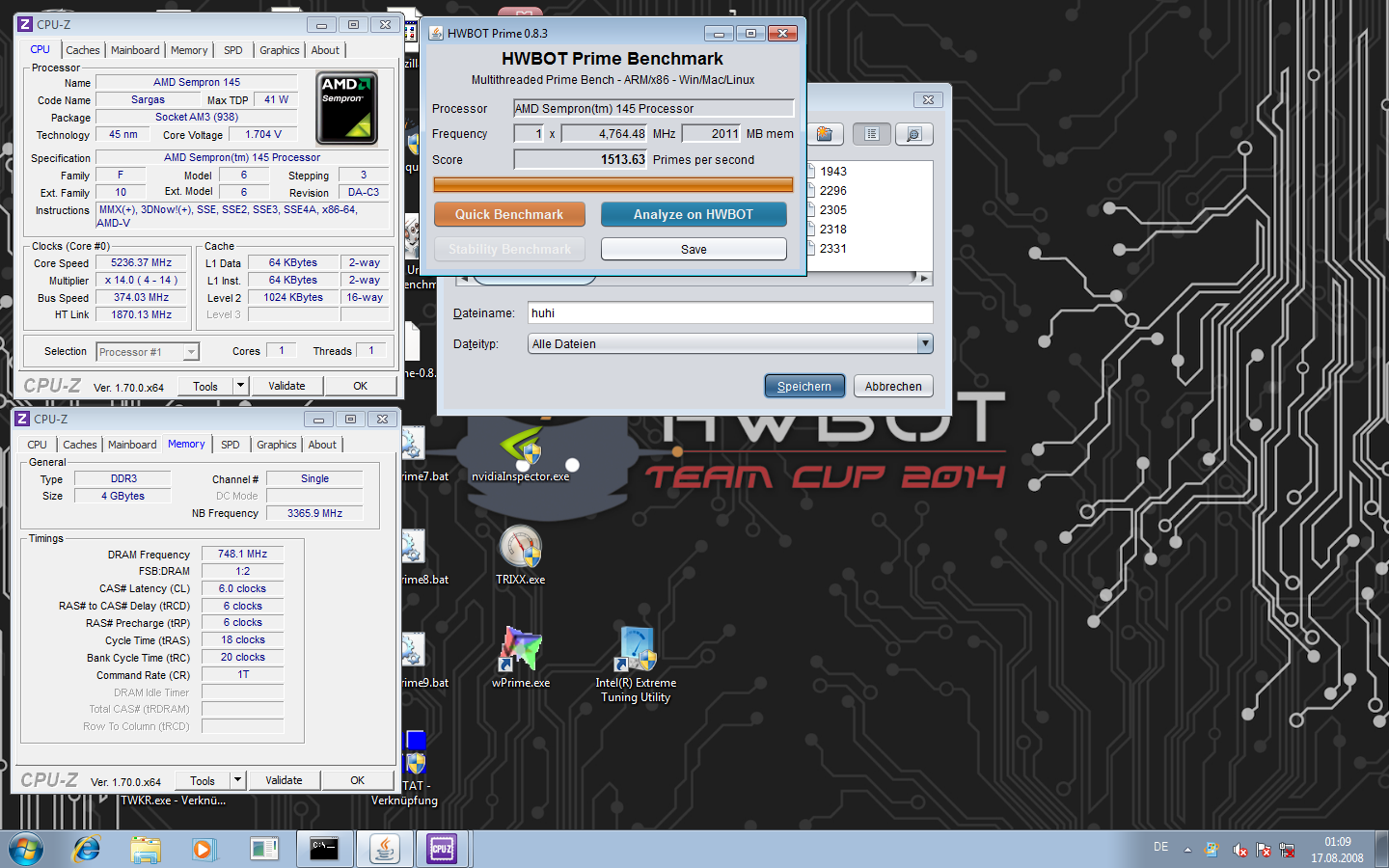Click the AMD Sempron logo in CPU-Z
The height and width of the screenshot is (868, 1389).
point(346,108)
